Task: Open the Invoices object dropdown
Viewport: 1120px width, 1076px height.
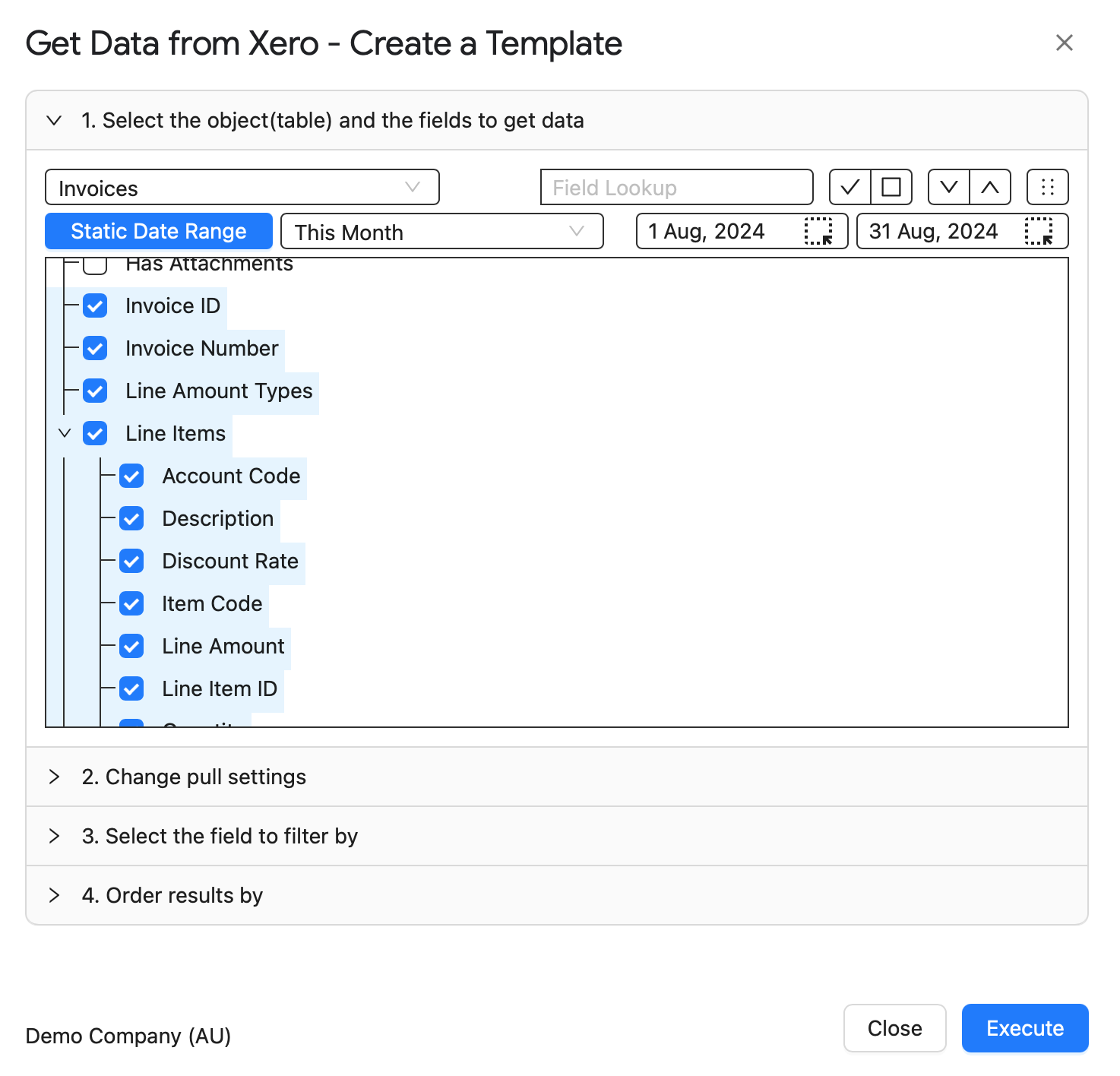Action: pos(242,187)
